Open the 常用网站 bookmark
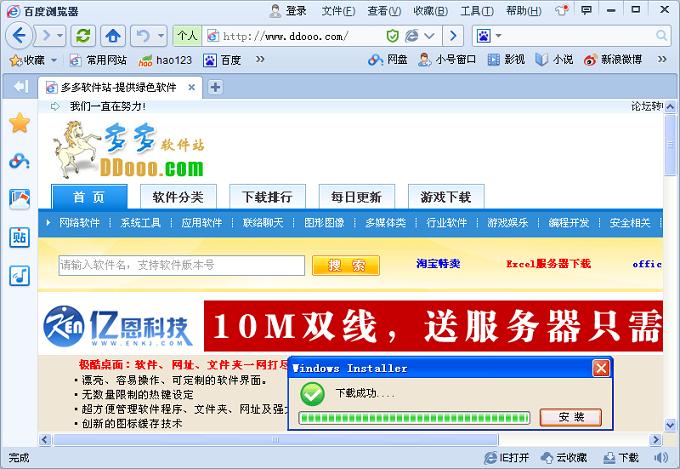The image size is (680, 469). coord(98,60)
